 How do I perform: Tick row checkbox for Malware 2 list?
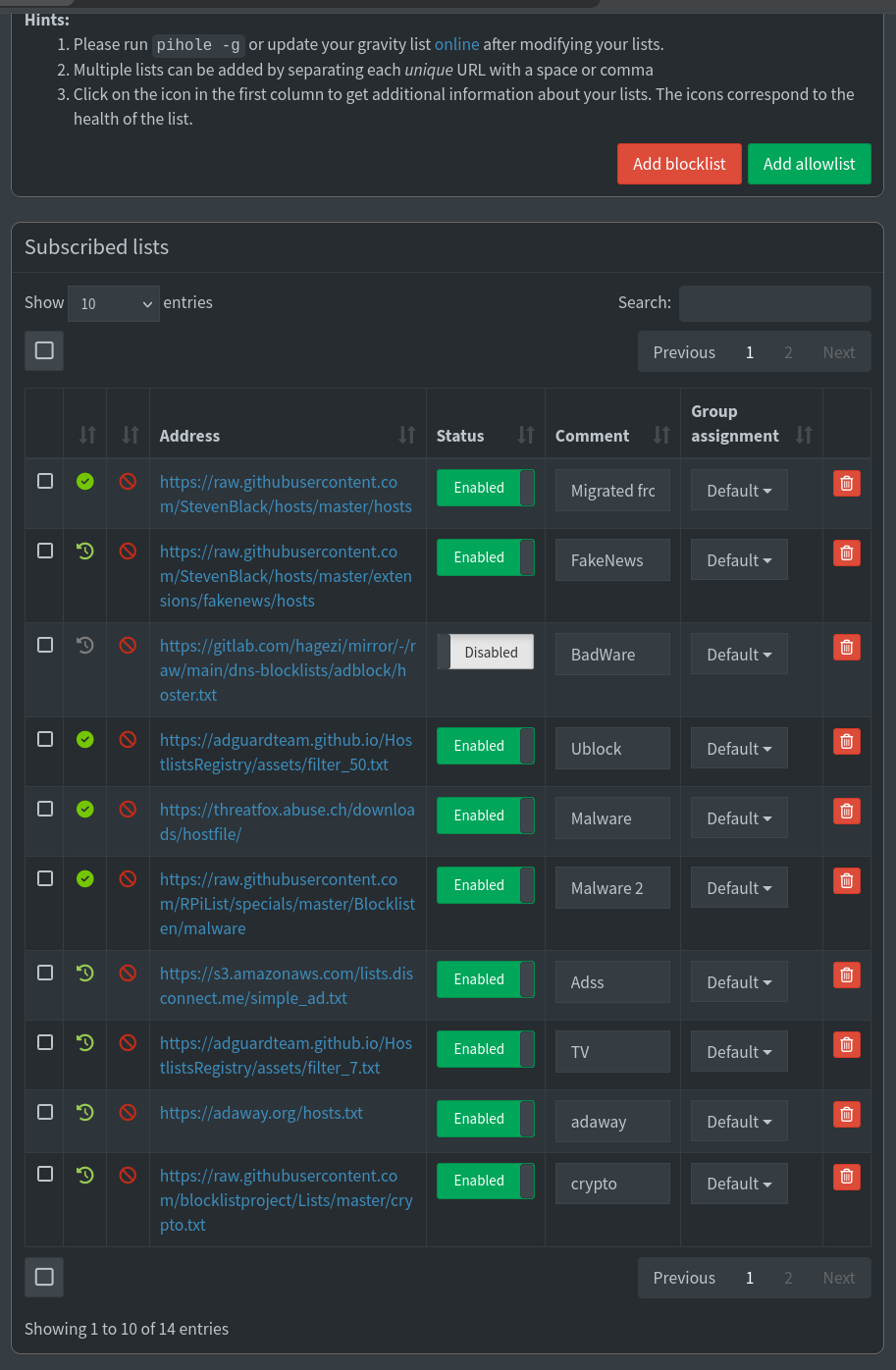[45, 878]
